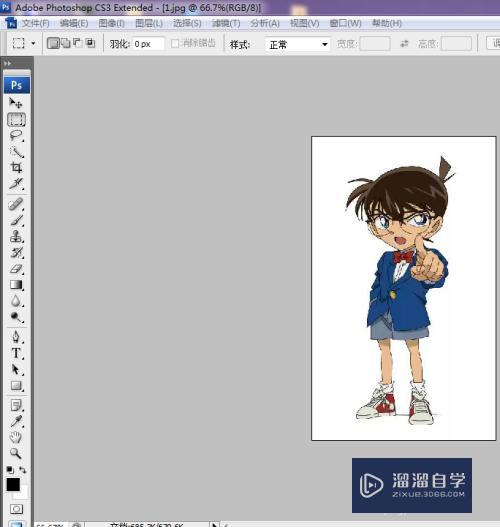The image size is (500, 527).
Task: Open the tool preset picker arrow
Action: tap(33, 43)
